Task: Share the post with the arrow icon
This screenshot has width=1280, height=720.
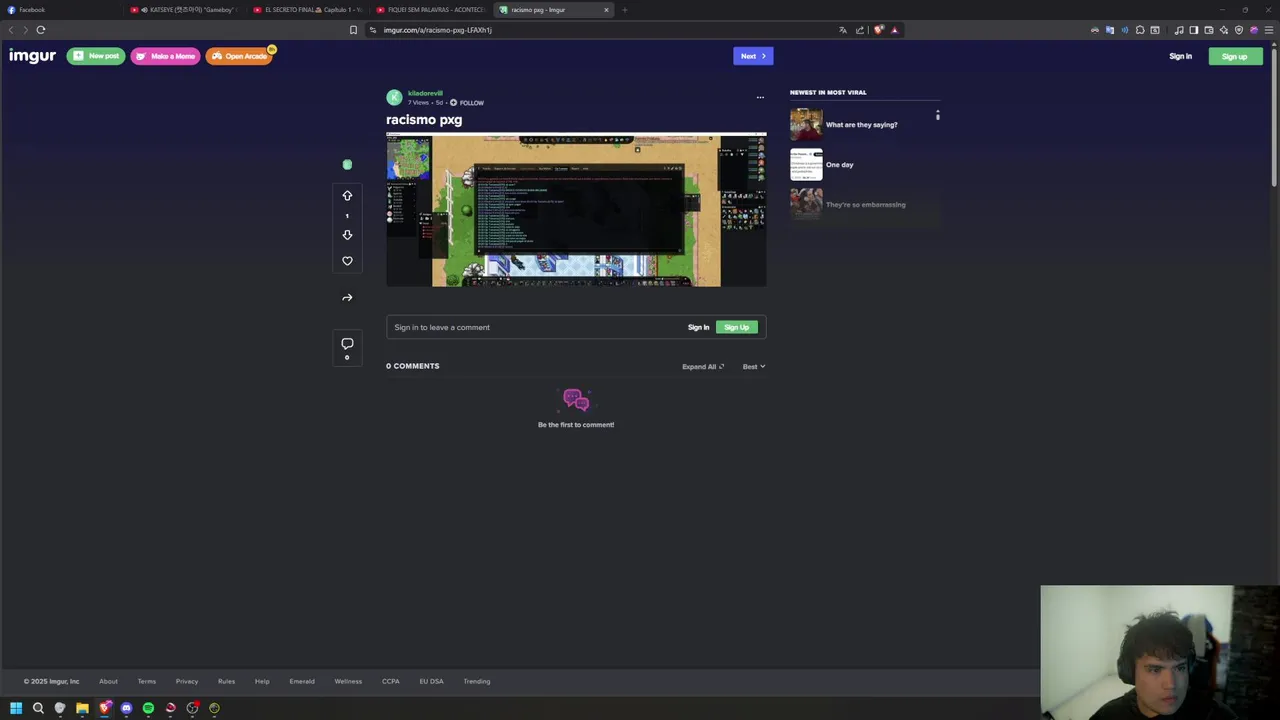Action: click(347, 297)
